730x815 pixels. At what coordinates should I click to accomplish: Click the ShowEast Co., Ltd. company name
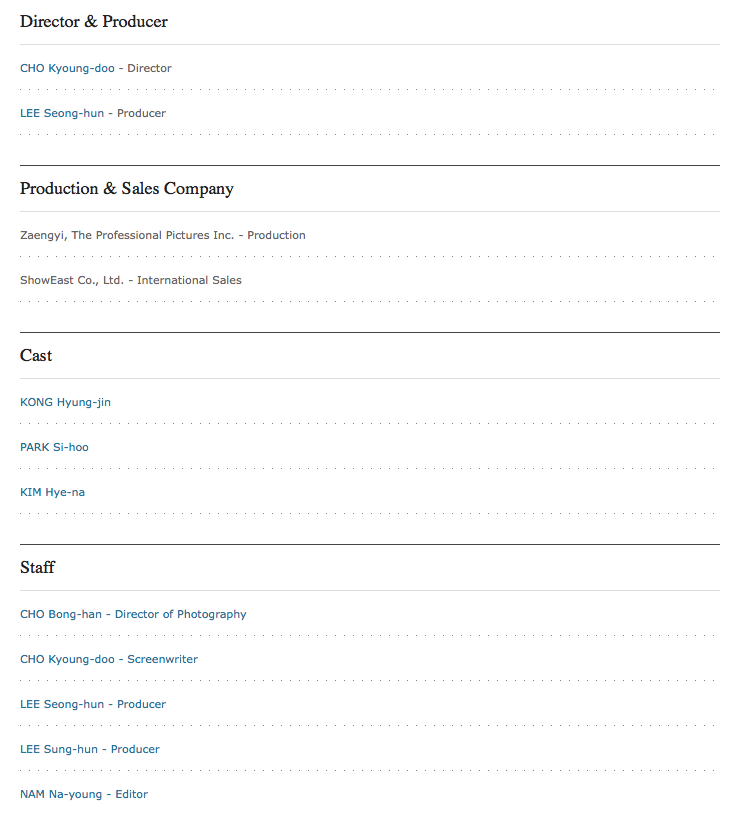pos(72,281)
